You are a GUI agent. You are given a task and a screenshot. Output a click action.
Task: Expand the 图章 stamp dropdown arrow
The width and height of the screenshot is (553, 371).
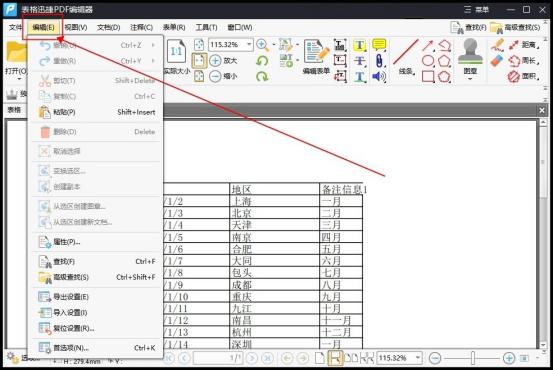coord(470,79)
